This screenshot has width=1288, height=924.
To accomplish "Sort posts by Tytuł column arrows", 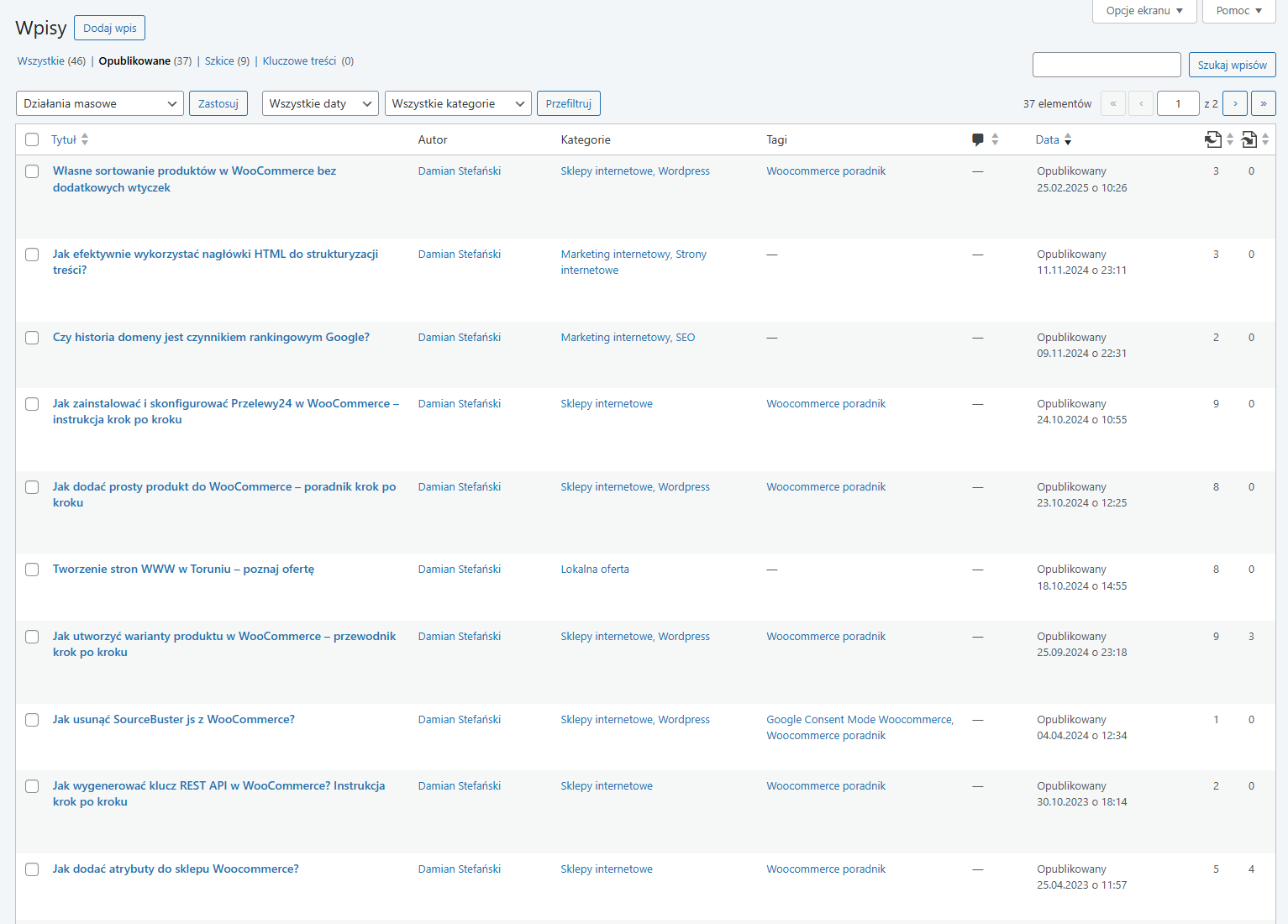I will tap(85, 139).
